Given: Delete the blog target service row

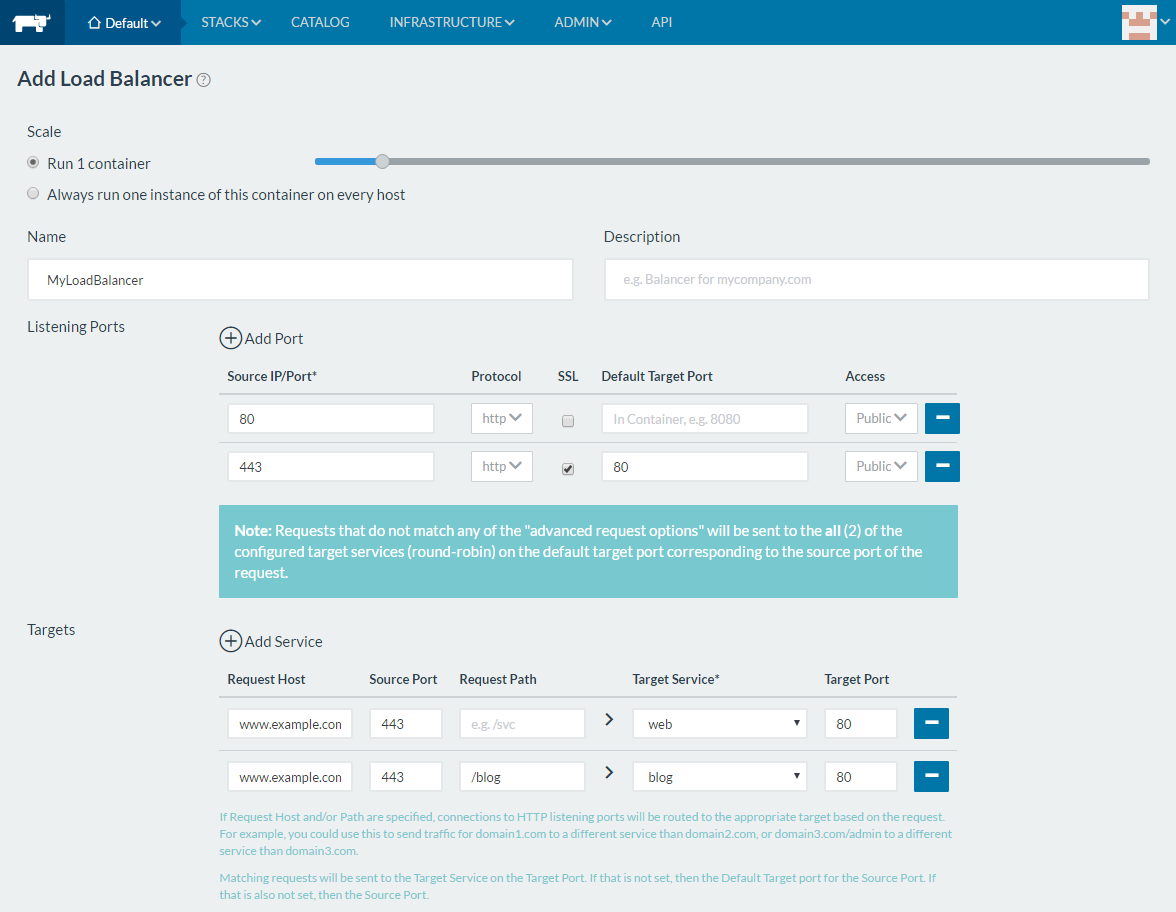Looking at the screenshot, I should pos(931,776).
